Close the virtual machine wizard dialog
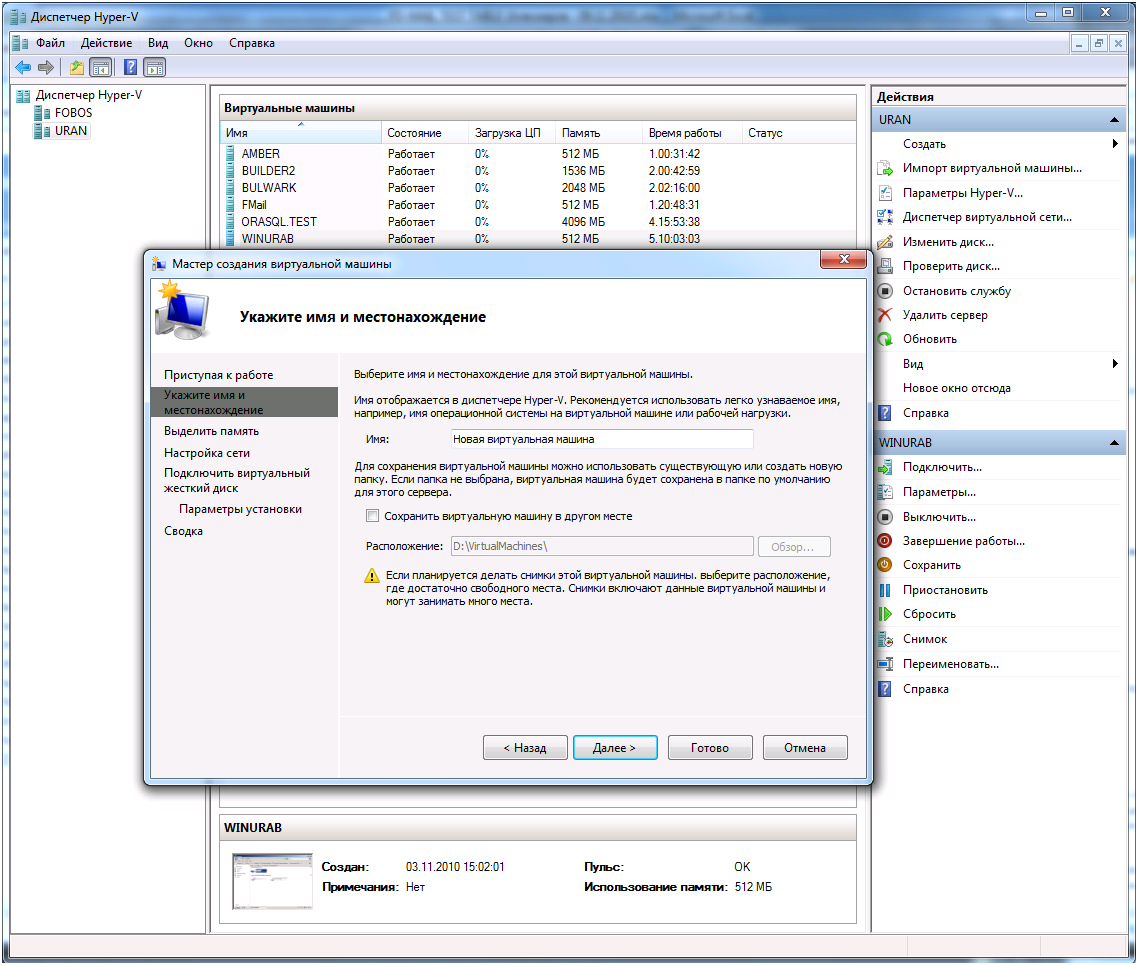The width and height of the screenshot is (1138, 965). point(843,260)
